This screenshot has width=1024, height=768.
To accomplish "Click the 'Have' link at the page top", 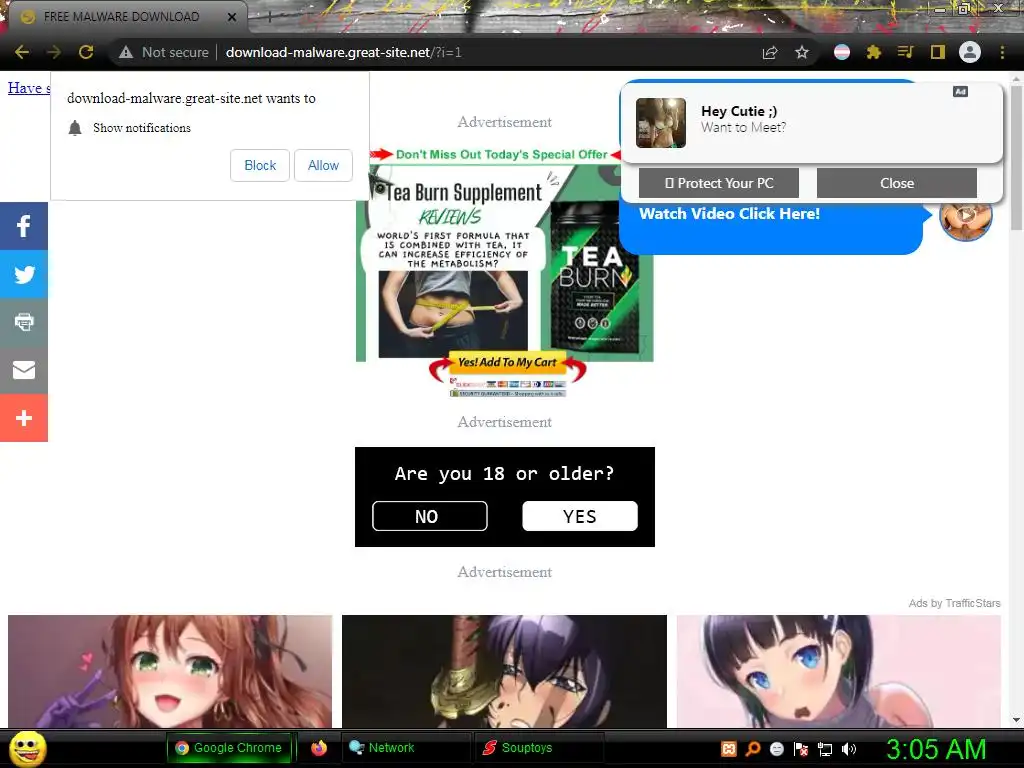I will 28,88.
